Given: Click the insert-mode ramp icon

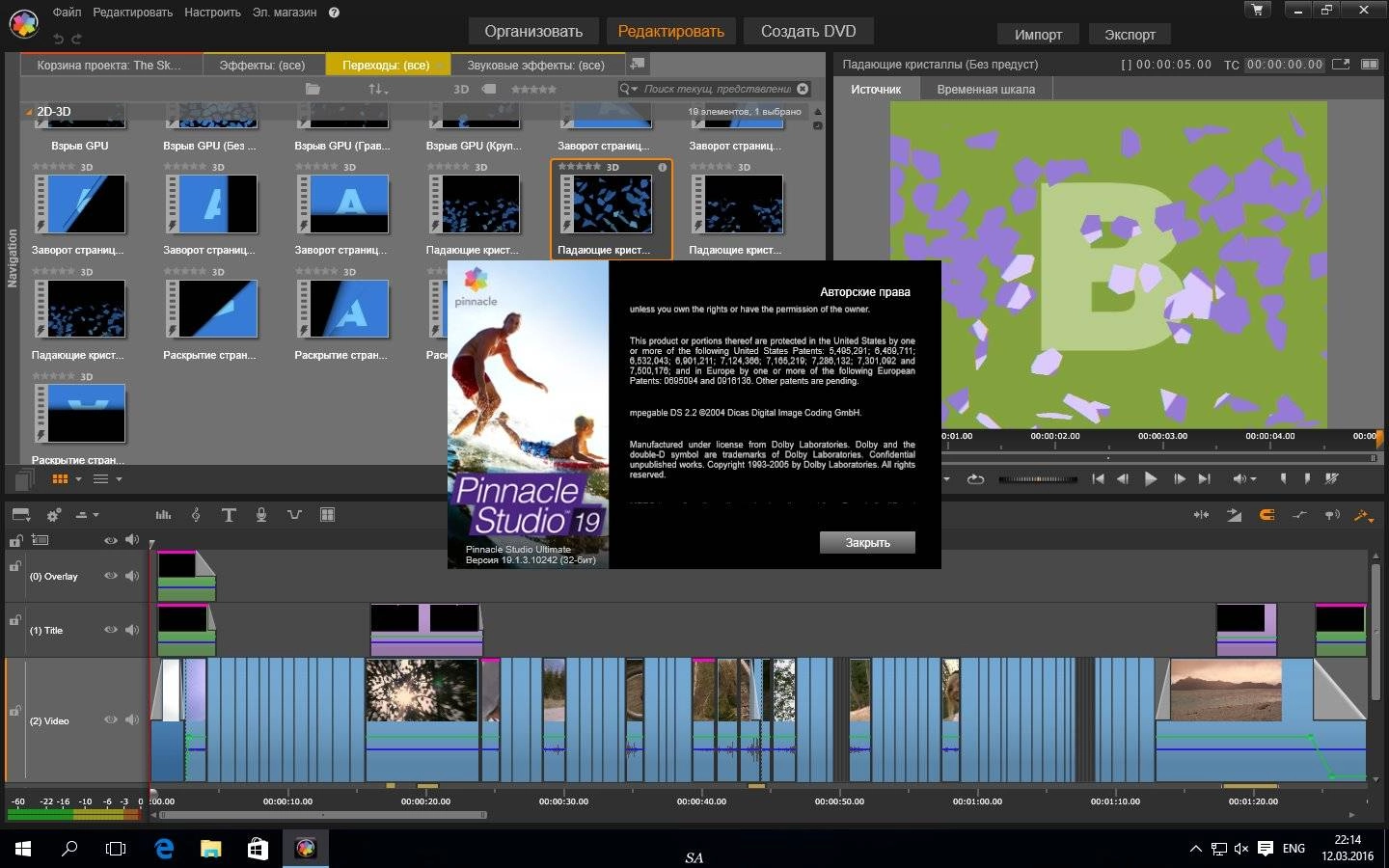Looking at the screenshot, I should (1234, 515).
